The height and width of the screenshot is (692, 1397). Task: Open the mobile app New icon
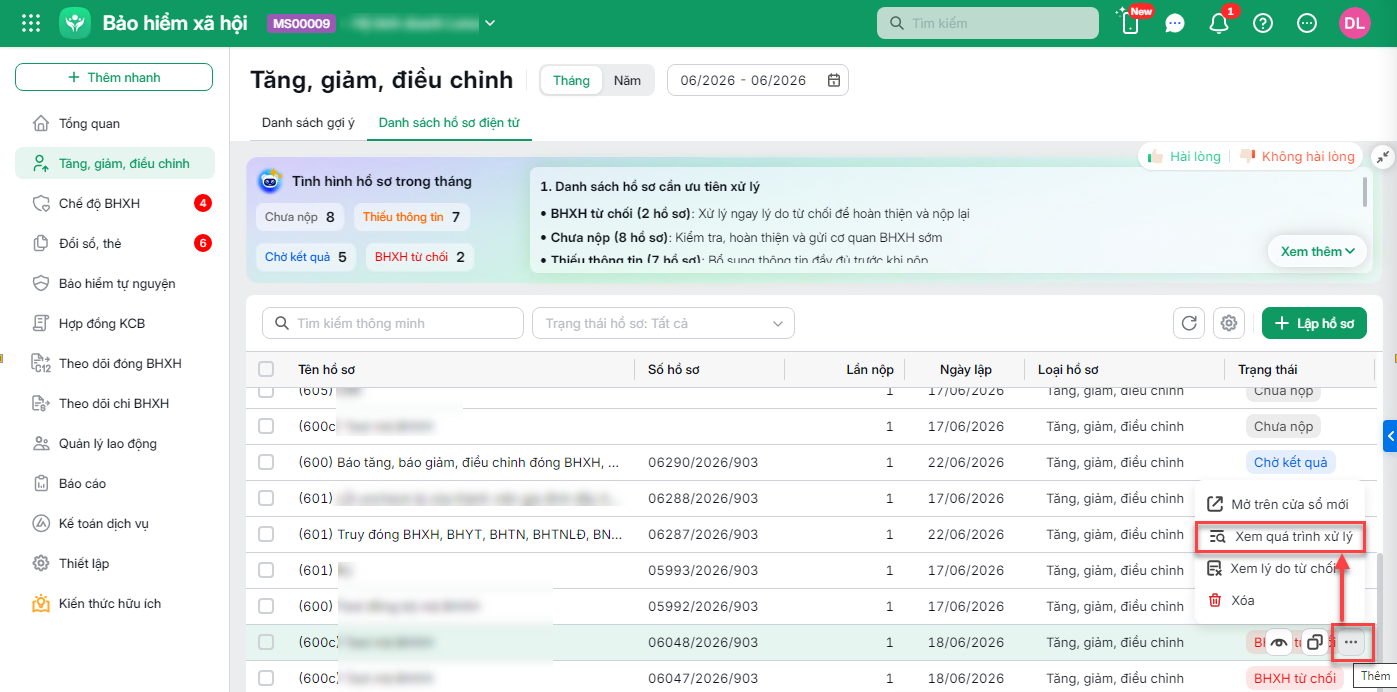(1131, 23)
